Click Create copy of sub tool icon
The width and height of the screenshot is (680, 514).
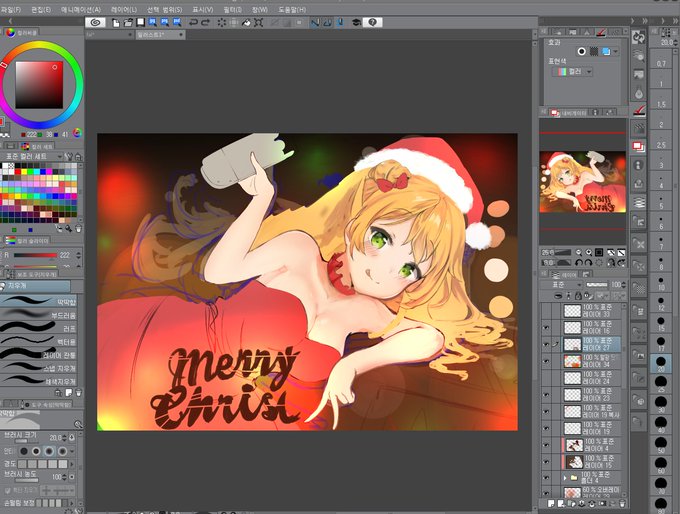(x=68, y=393)
